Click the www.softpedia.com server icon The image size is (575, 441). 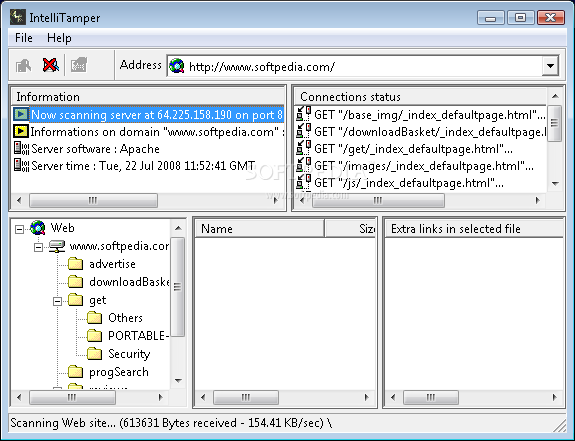coord(57,246)
